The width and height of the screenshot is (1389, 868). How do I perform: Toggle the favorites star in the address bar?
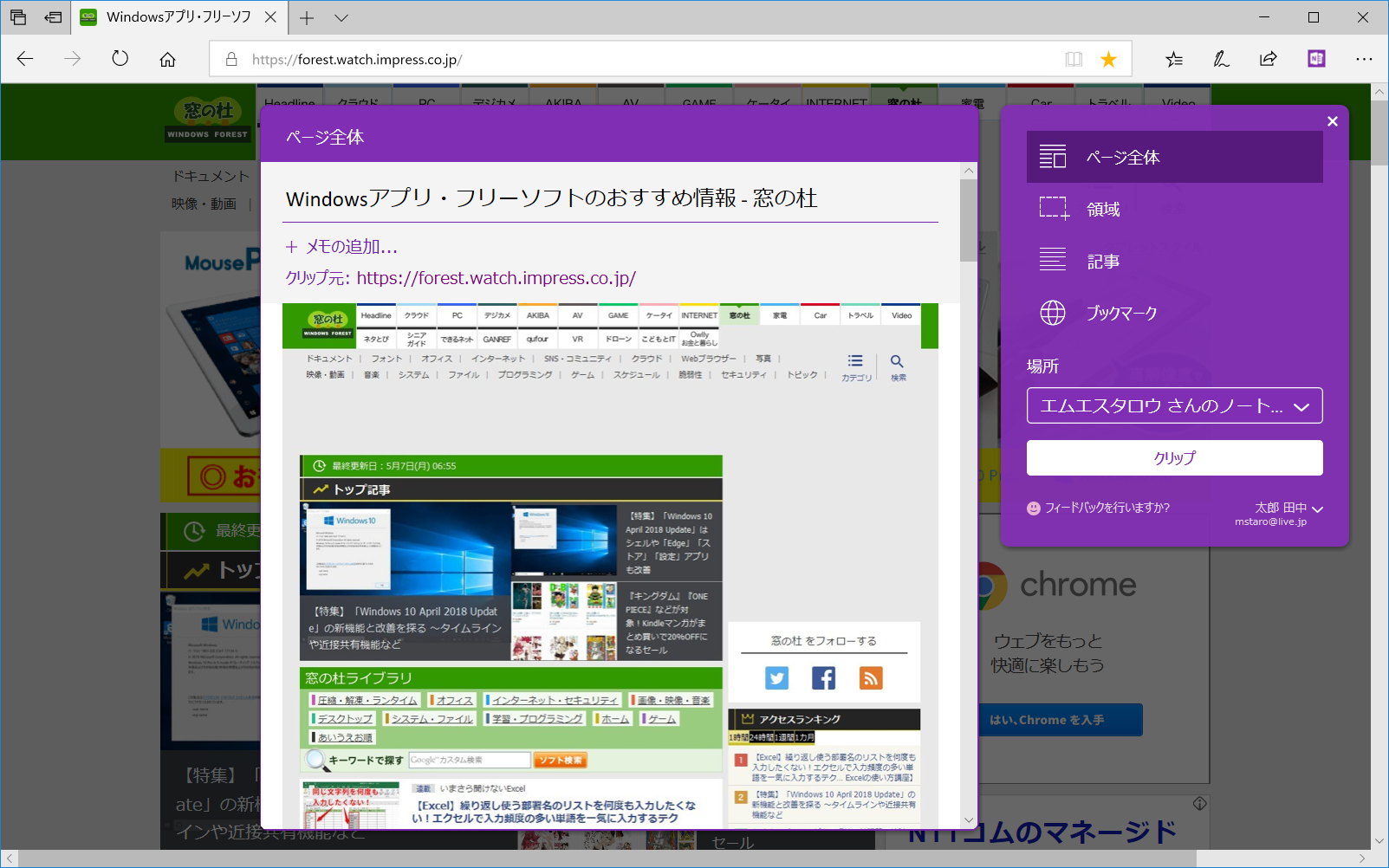[1108, 59]
